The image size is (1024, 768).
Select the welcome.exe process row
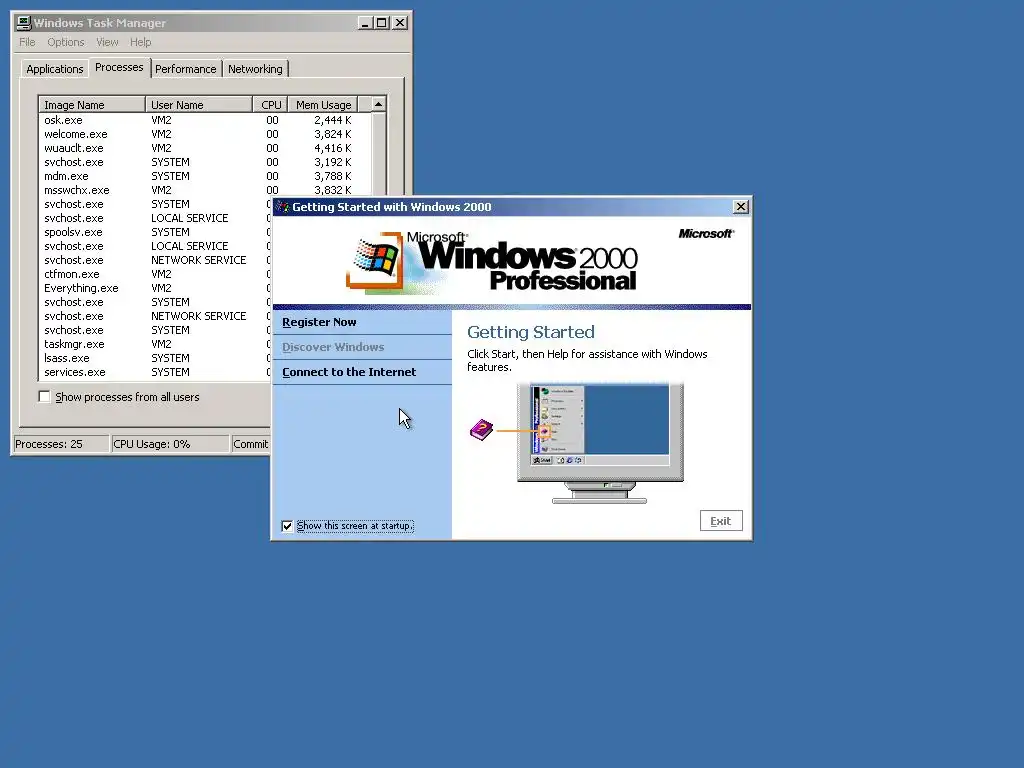pos(204,134)
